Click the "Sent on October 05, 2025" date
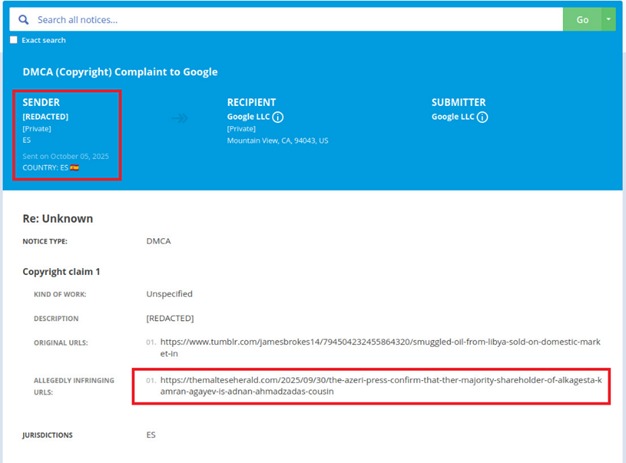Screen dimensions: 626x463 (67, 157)
